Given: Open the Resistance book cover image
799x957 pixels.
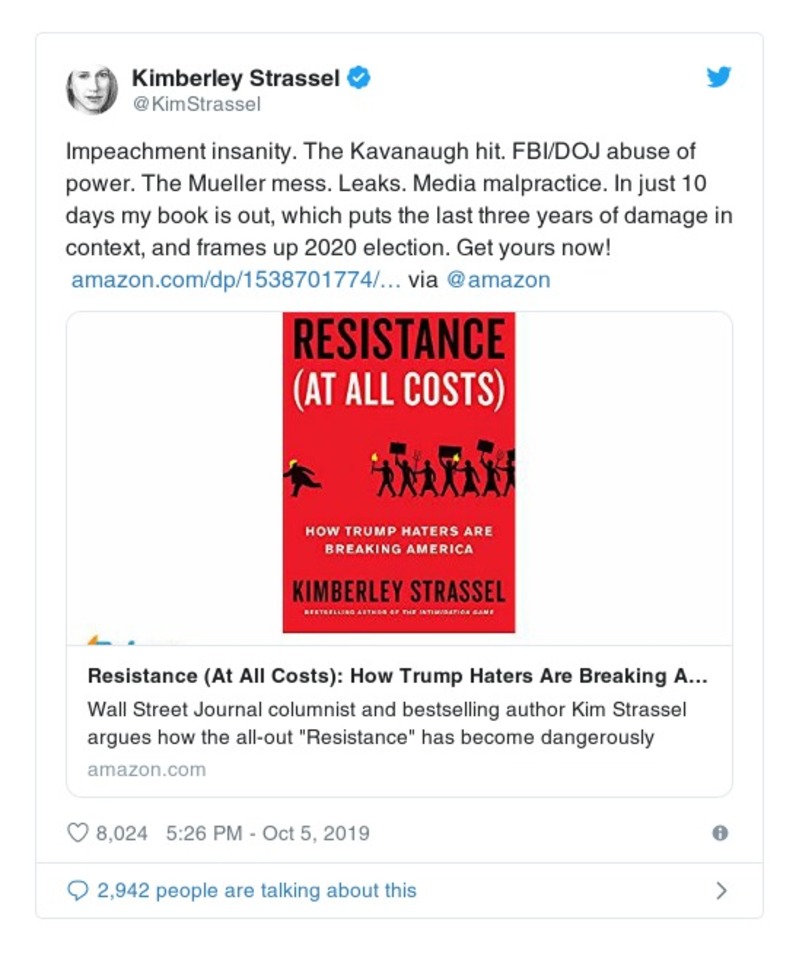Looking at the screenshot, I should [x=398, y=472].
